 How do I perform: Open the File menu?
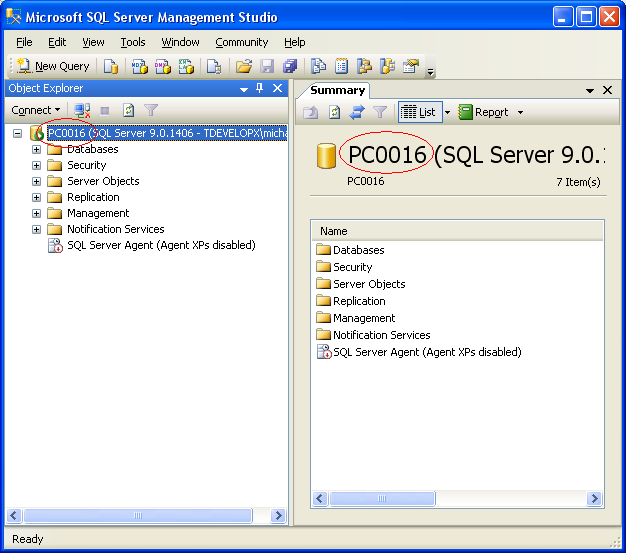[24, 42]
